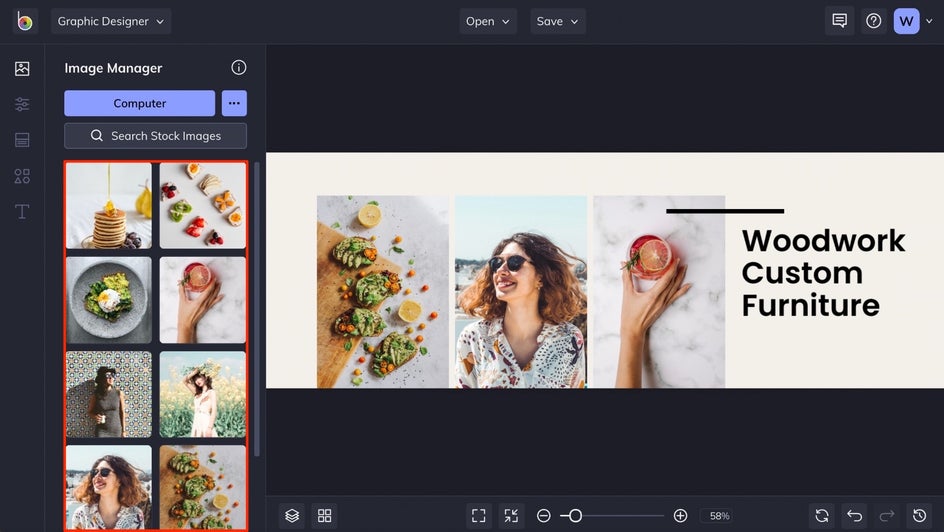Select the pancake stack thumbnail
Viewport: 944px width, 532px height.
pyautogui.click(x=109, y=206)
